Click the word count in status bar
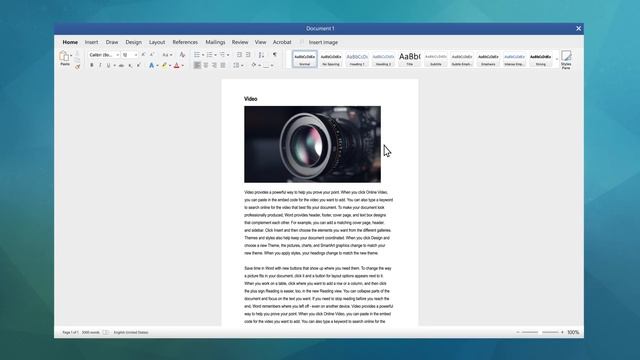 (91, 332)
